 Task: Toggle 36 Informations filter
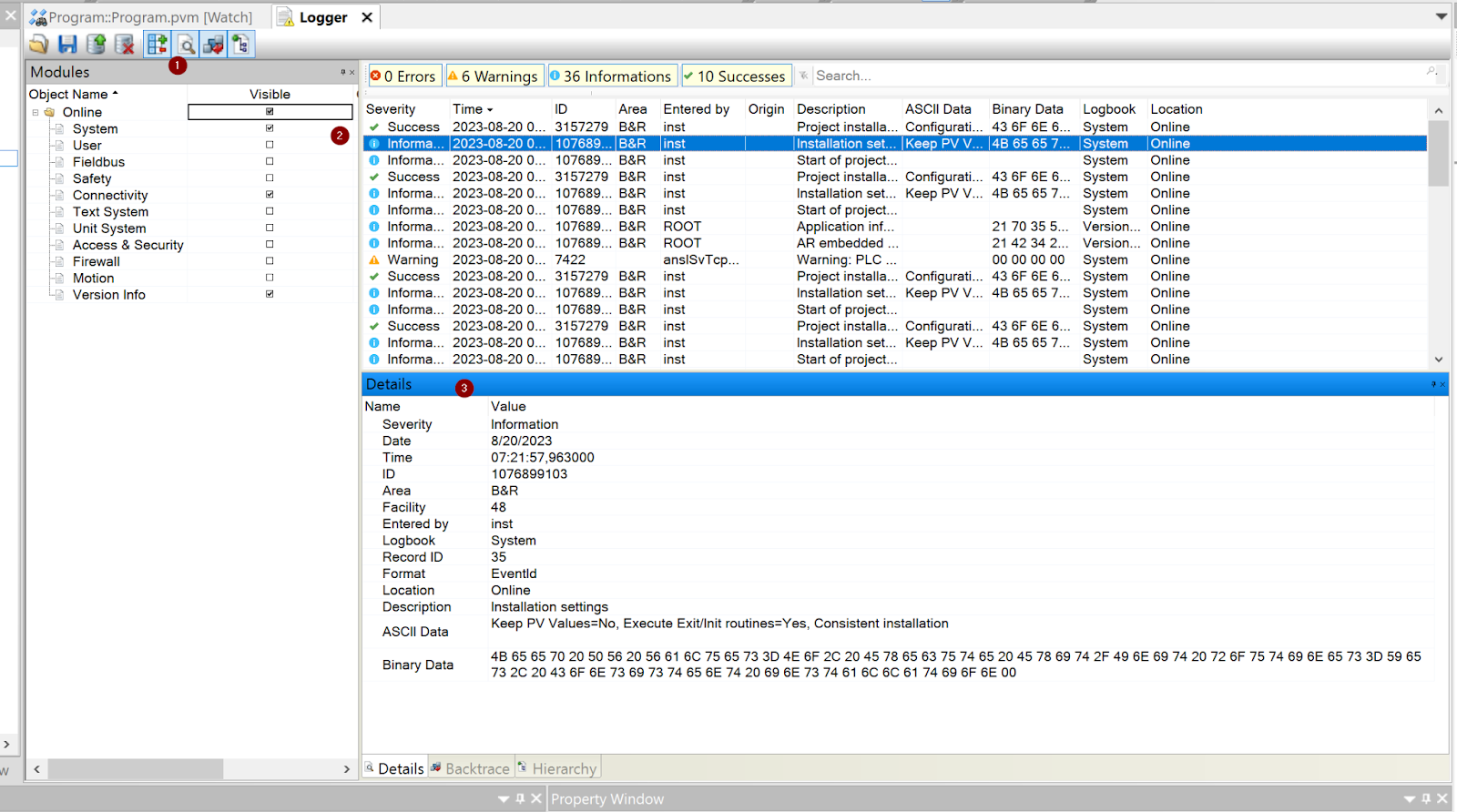pos(612,76)
